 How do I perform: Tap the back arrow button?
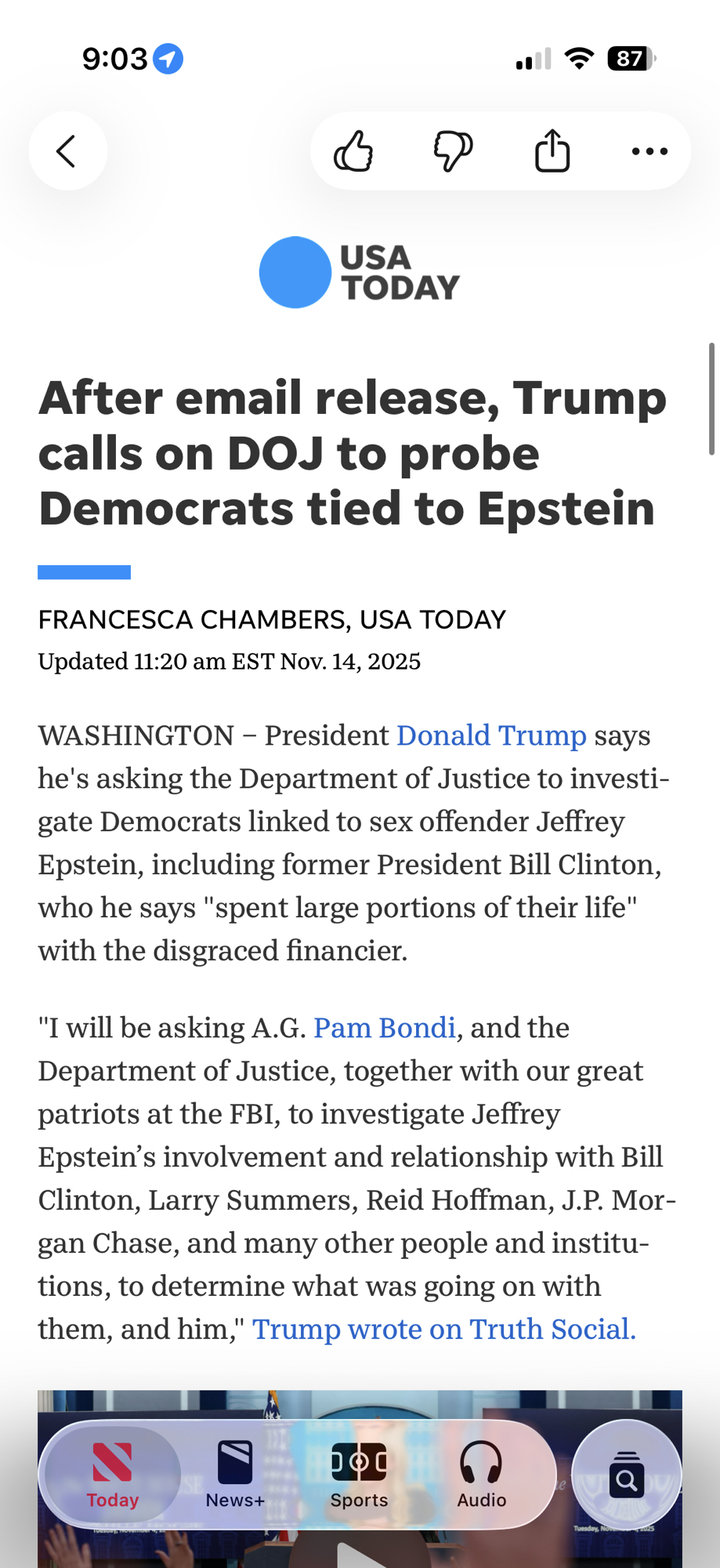pos(68,151)
